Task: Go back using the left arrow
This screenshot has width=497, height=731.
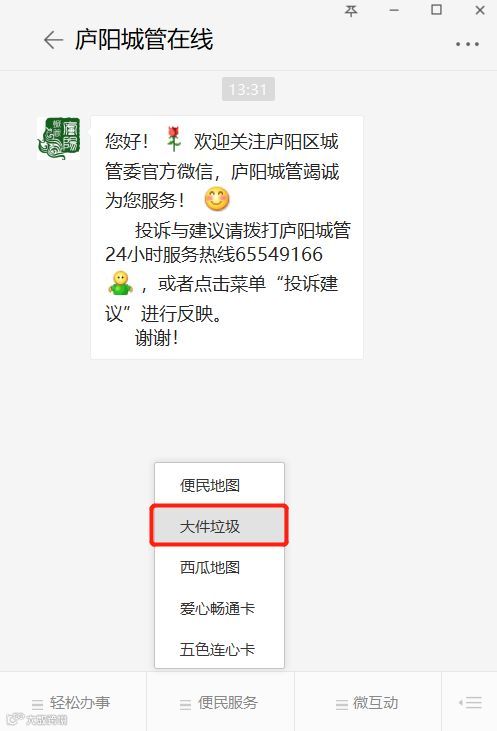Action: click(53, 40)
